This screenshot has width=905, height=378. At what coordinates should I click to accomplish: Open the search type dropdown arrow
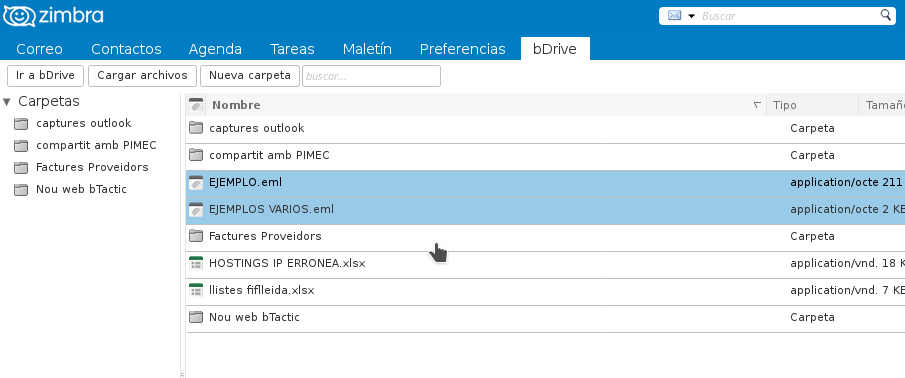click(x=691, y=16)
